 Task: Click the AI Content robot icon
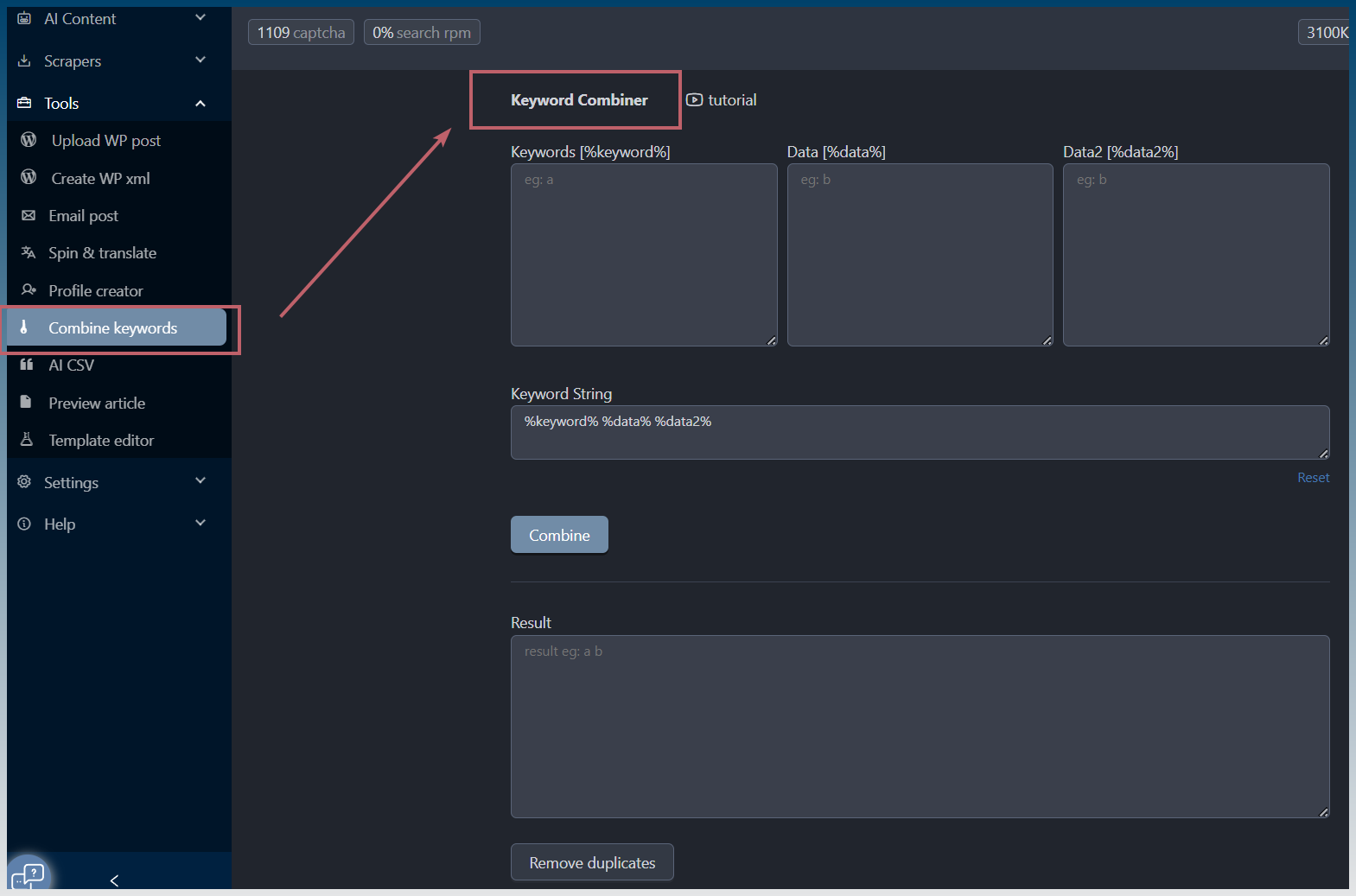coord(24,18)
